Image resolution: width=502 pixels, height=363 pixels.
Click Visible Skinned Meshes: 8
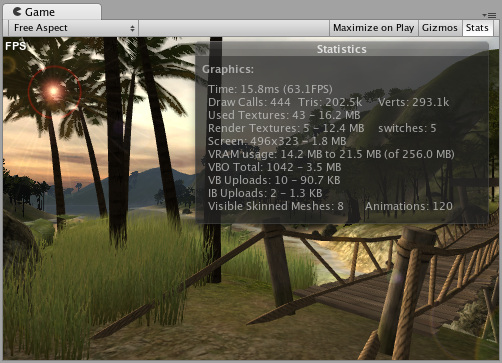(276, 206)
